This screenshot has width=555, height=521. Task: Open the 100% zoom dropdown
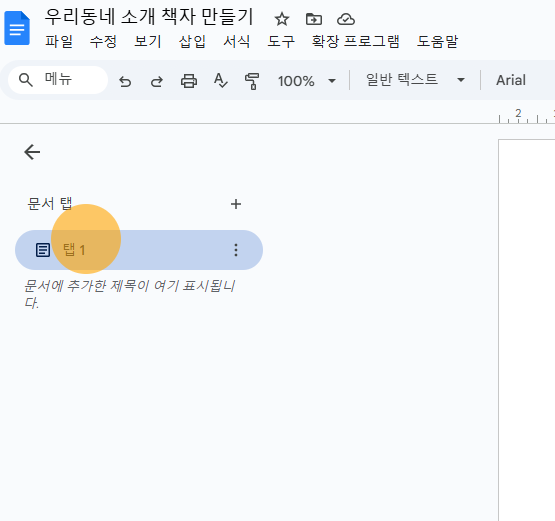coord(307,81)
